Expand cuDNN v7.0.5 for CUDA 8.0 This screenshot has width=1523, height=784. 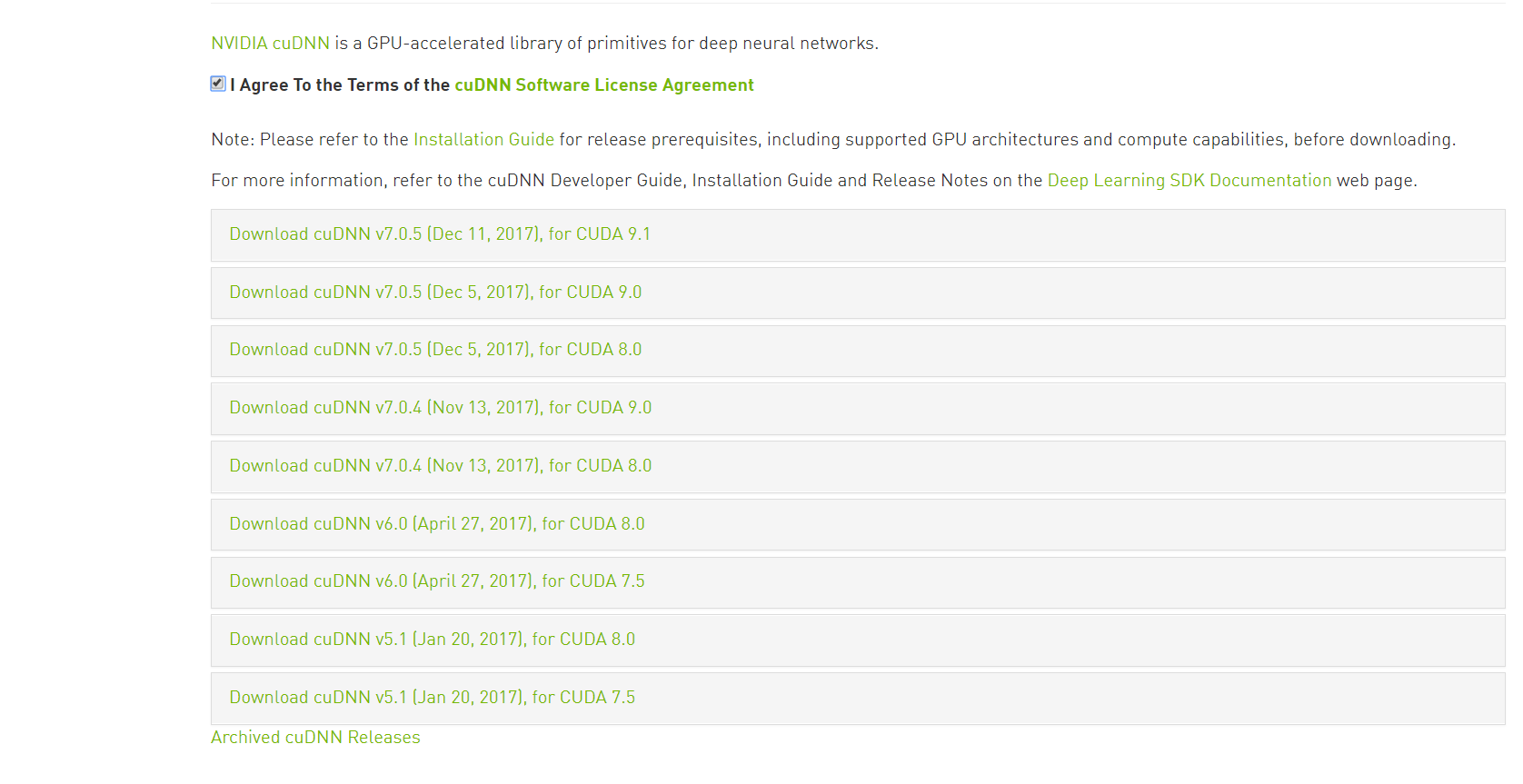[435, 350]
